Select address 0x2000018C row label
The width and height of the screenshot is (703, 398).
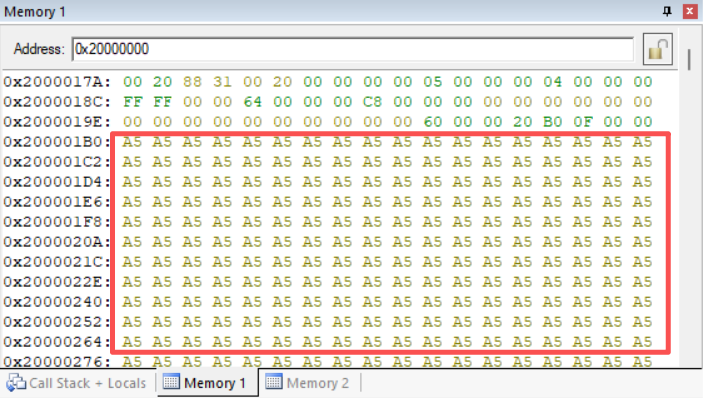point(57,102)
